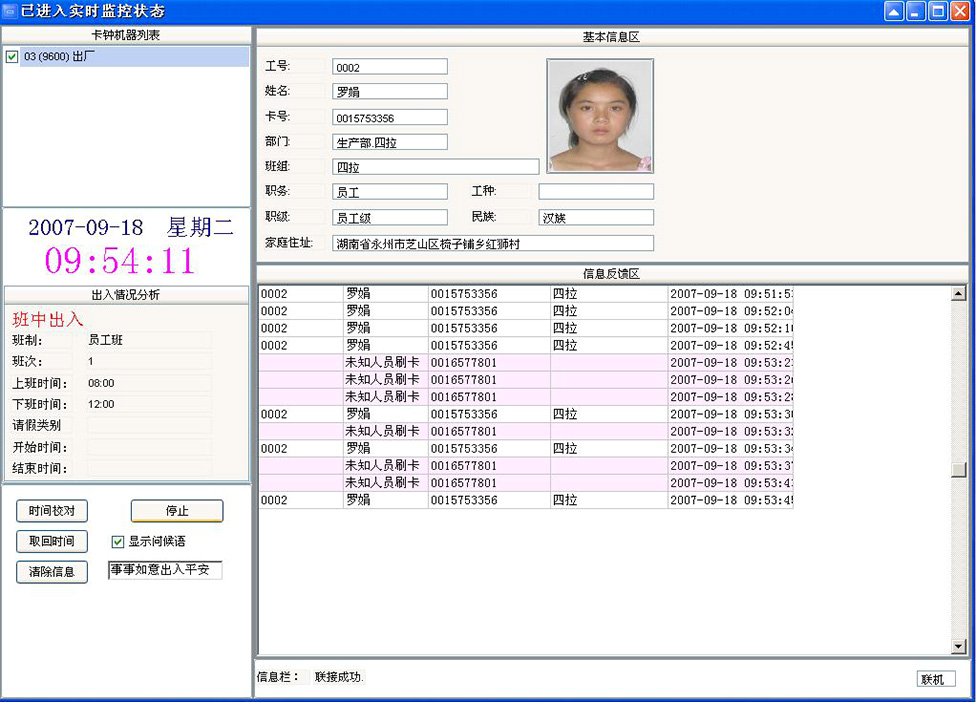Viewport: 976px width, 702px height.
Task: Close the real-time monitoring window
Action: click(961, 11)
